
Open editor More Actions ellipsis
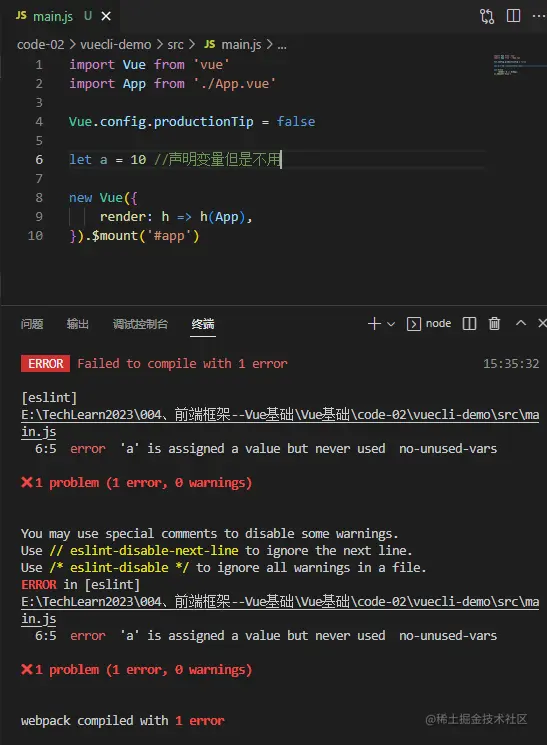(x=539, y=16)
